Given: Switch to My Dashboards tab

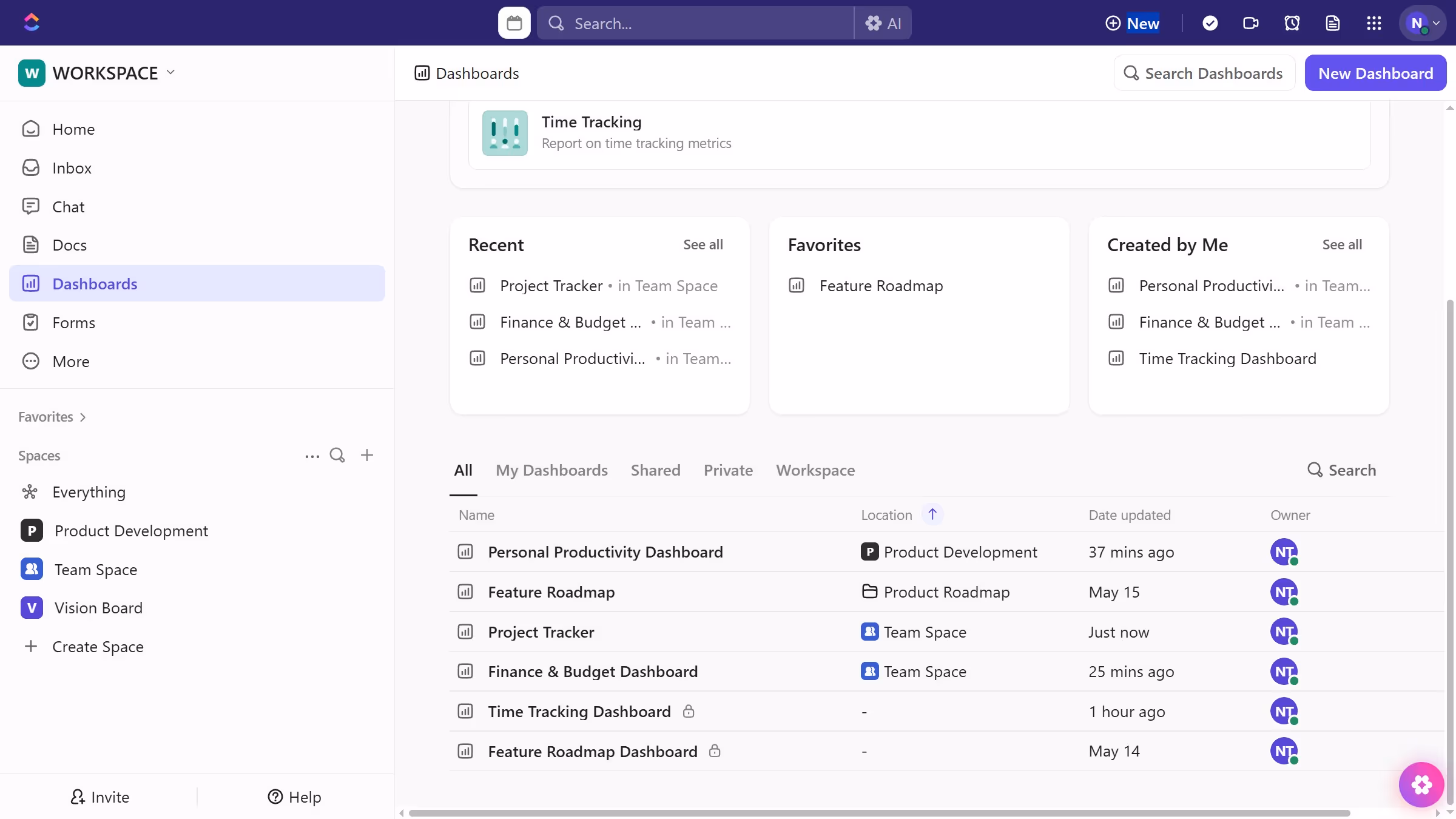Looking at the screenshot, I should [551, 470].
